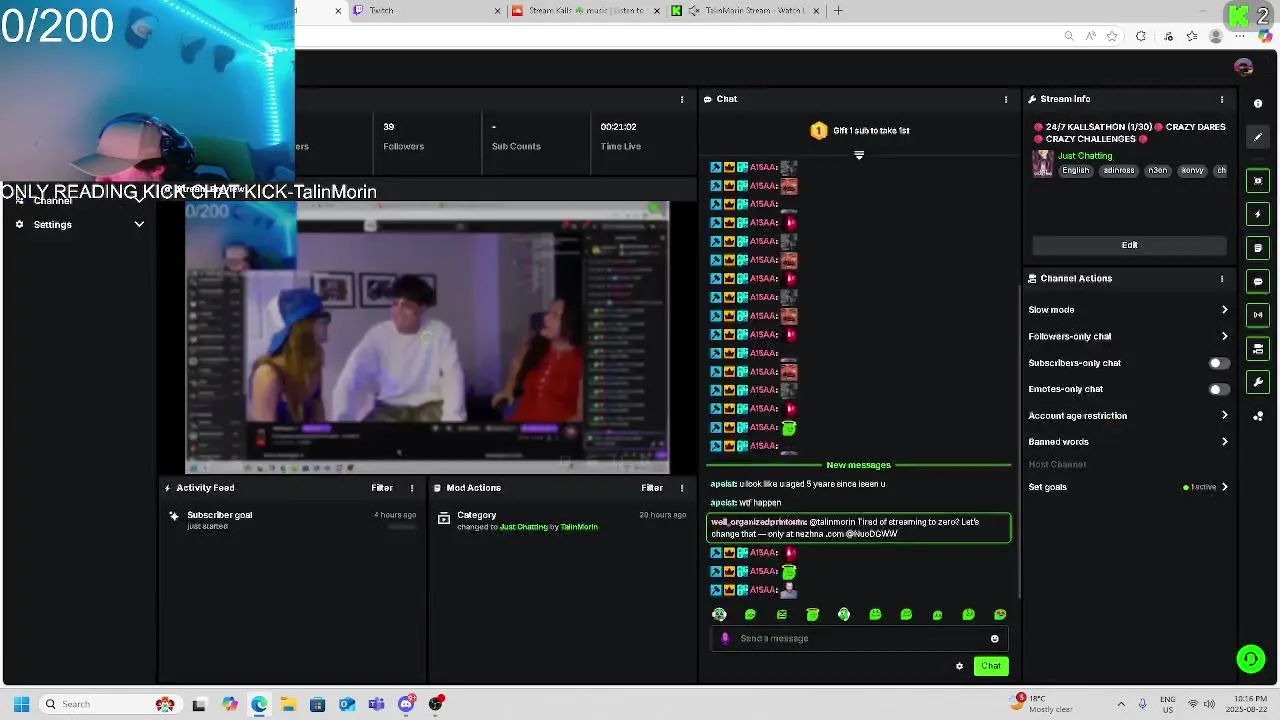Screen dimensions: 1280x720
Task: Click the green headset support bubble
Action: point(1250,658)
